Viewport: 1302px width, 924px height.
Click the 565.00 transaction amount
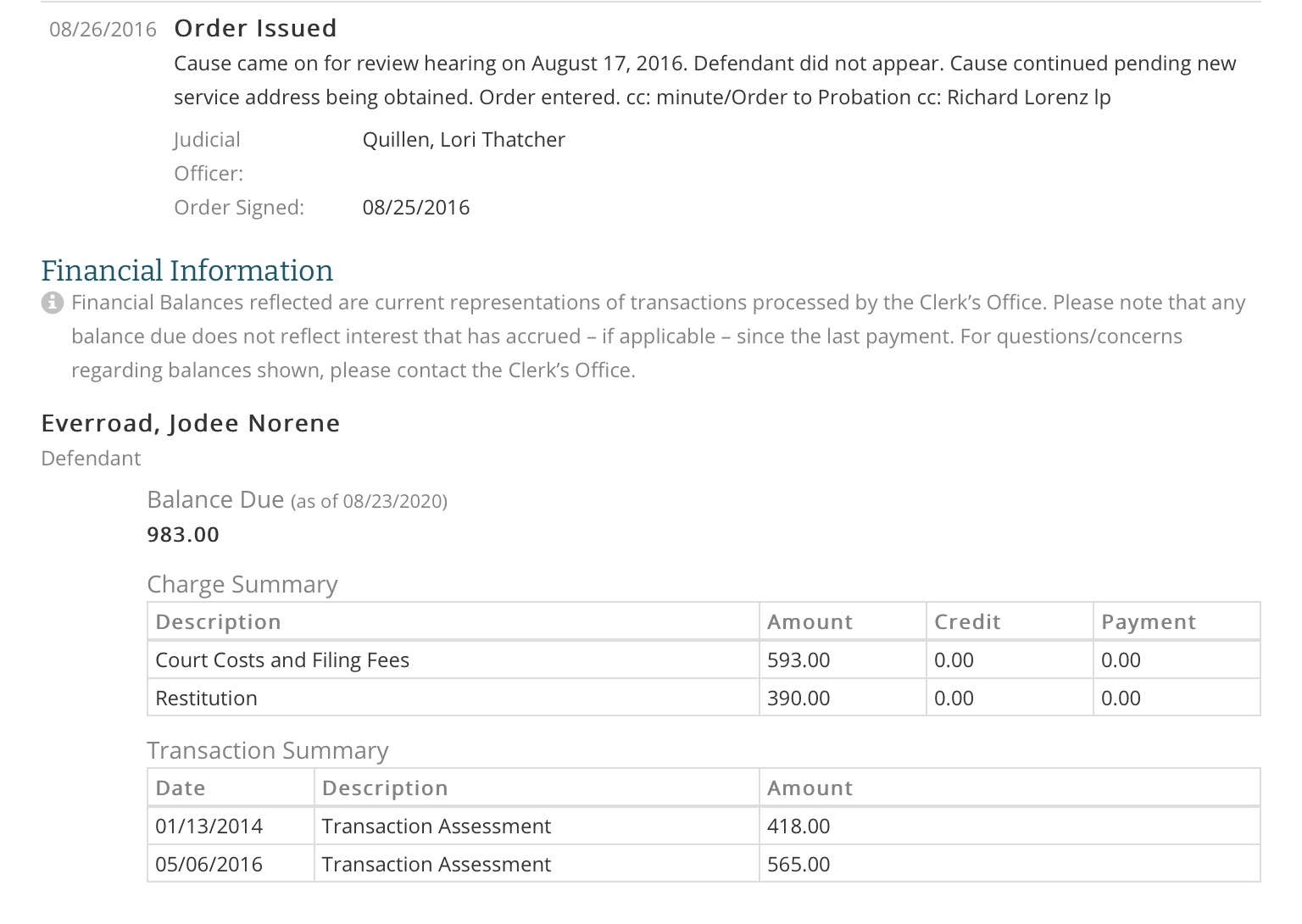point(798,865)
